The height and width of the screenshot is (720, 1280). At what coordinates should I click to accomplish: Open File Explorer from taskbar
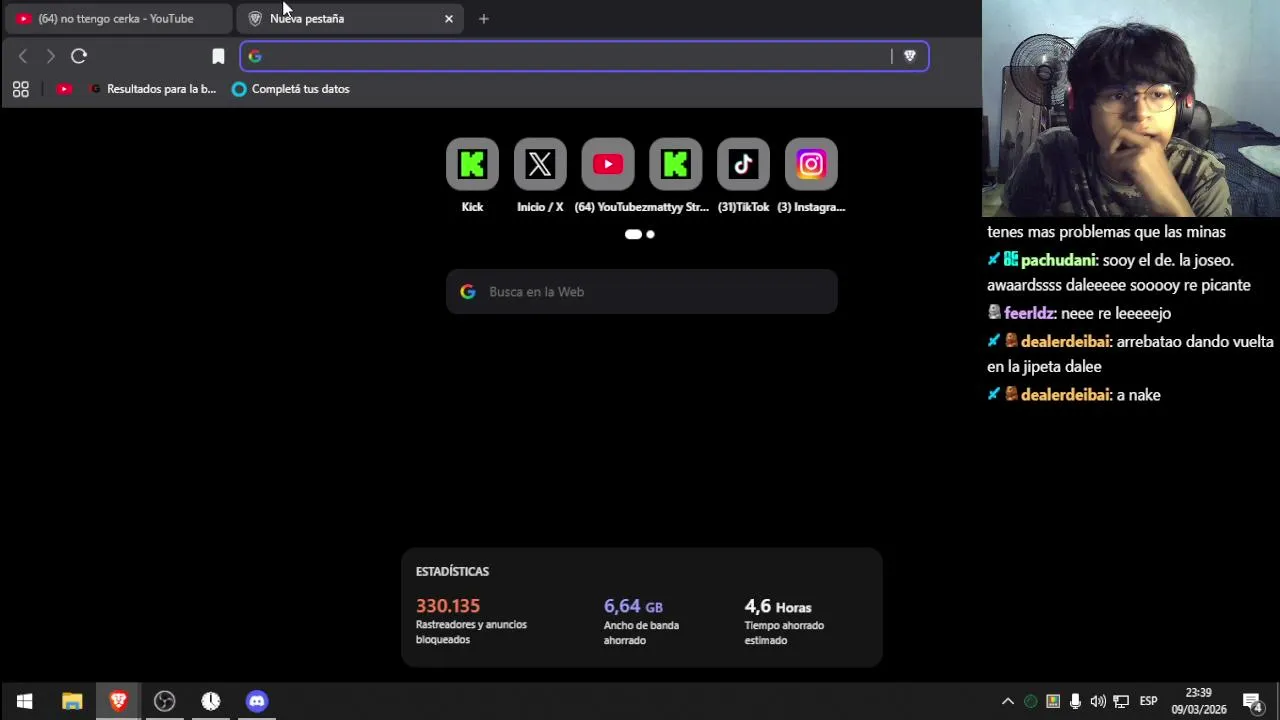pos(72,701)
